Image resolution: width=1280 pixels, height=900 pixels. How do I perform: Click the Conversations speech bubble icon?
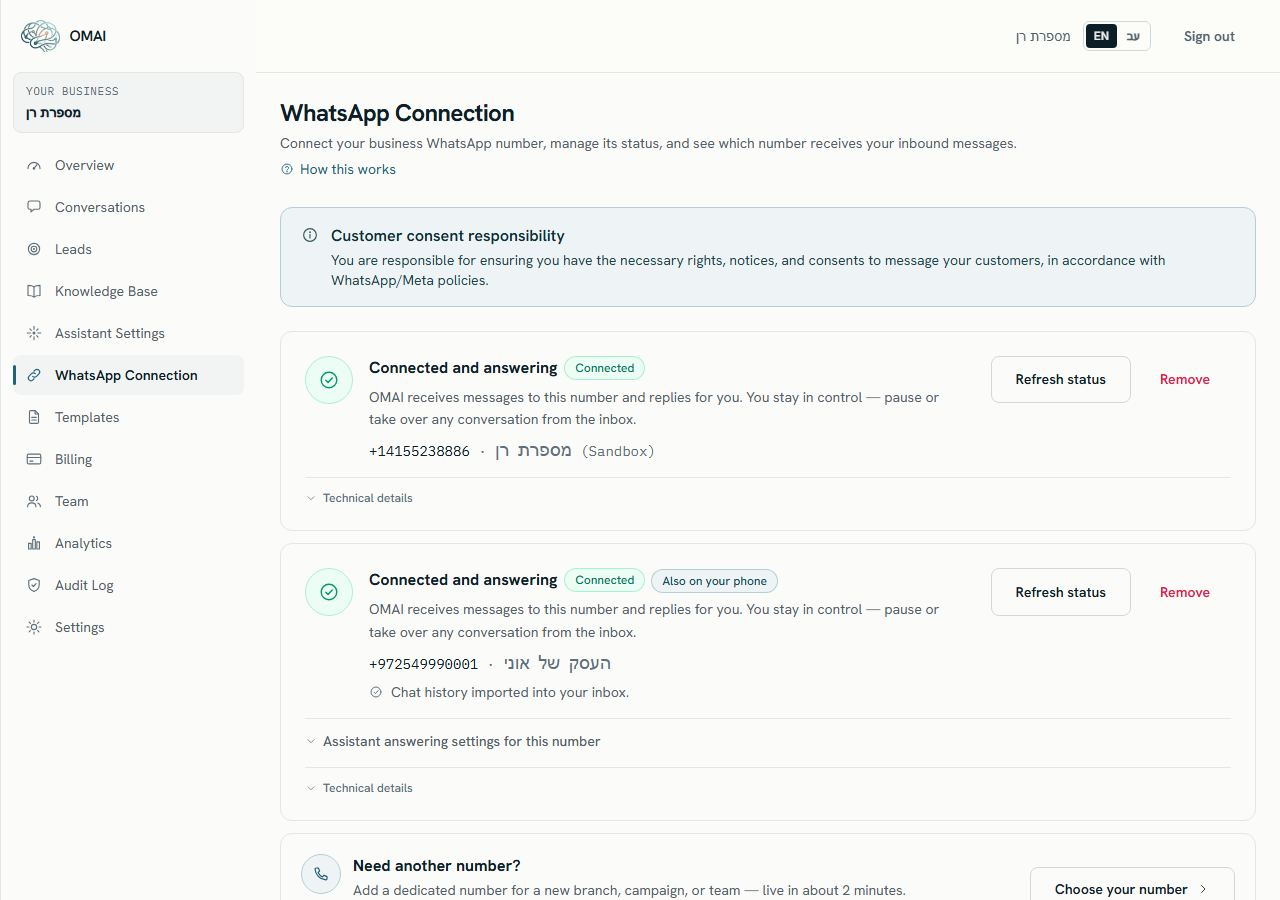[x=34, y=208]
